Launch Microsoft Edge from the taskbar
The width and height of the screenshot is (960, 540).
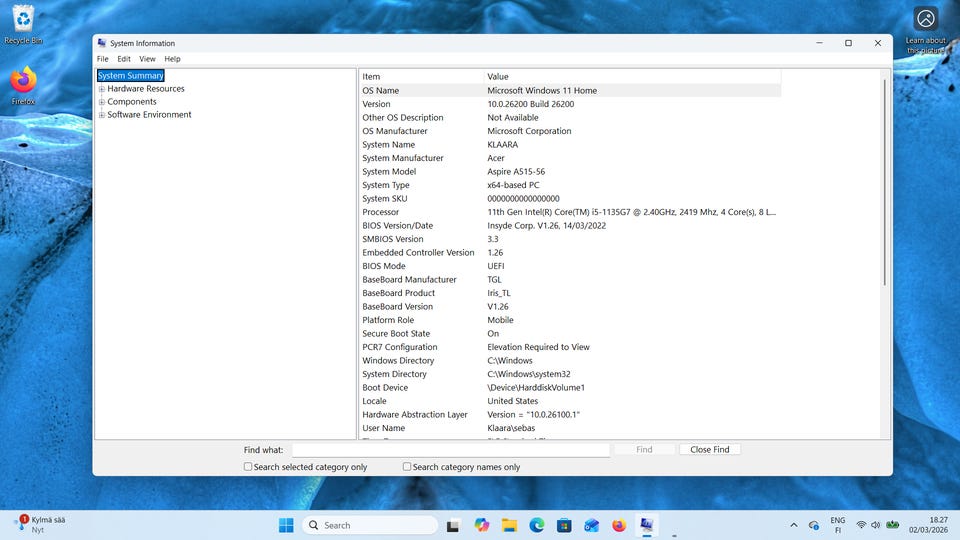pyautogui.click(x=536, y=525)
